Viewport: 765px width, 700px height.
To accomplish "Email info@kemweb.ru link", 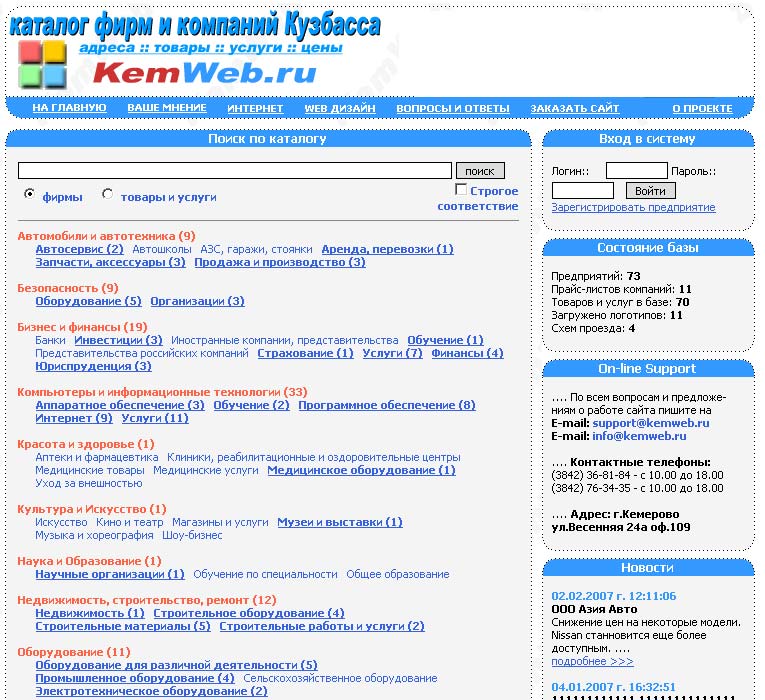I will (x=639, y=437).
